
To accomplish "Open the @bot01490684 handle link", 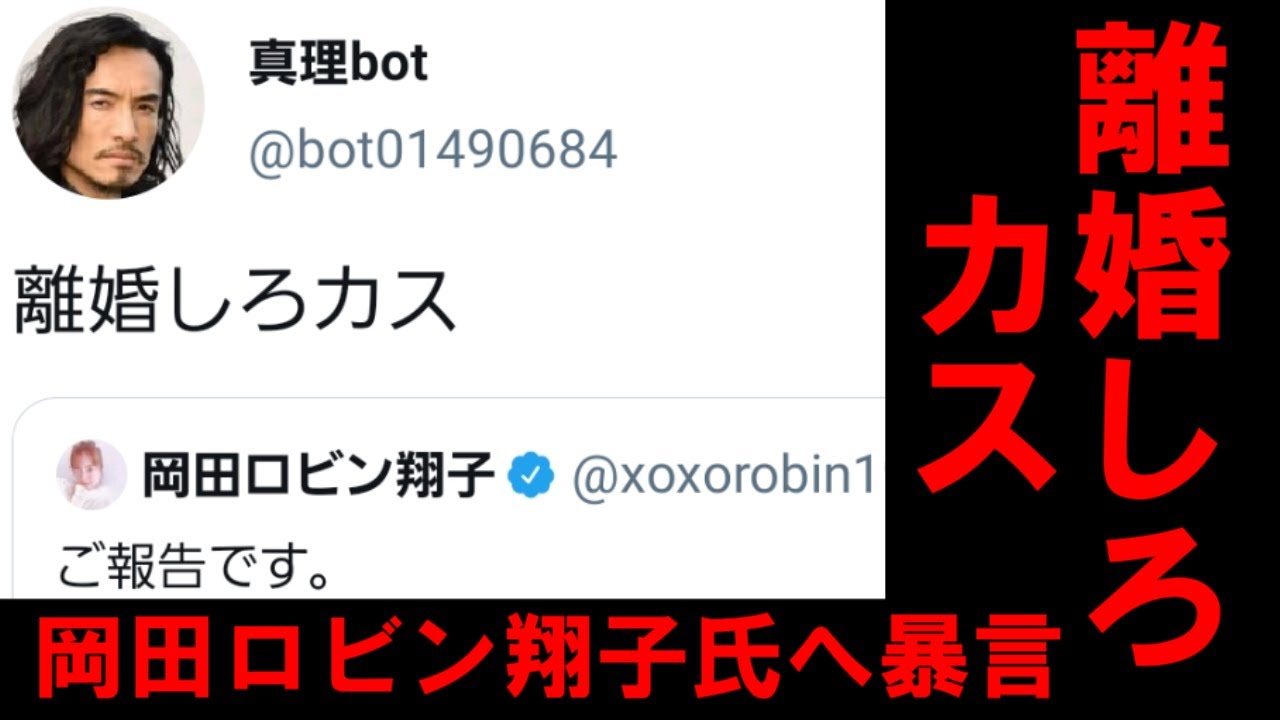I will point(433,151).
